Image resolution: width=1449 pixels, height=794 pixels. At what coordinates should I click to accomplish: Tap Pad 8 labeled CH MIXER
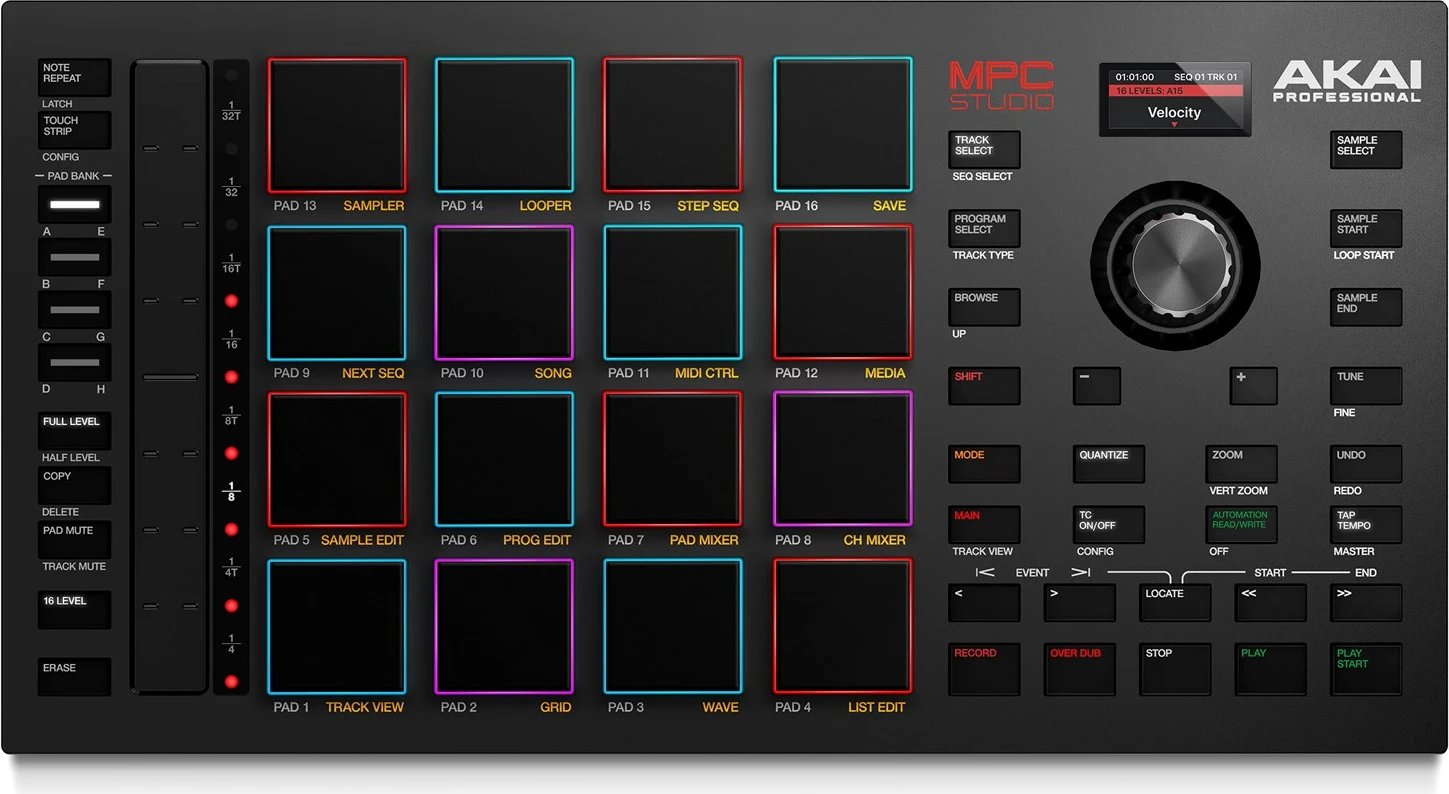click(x=843, y=459)
